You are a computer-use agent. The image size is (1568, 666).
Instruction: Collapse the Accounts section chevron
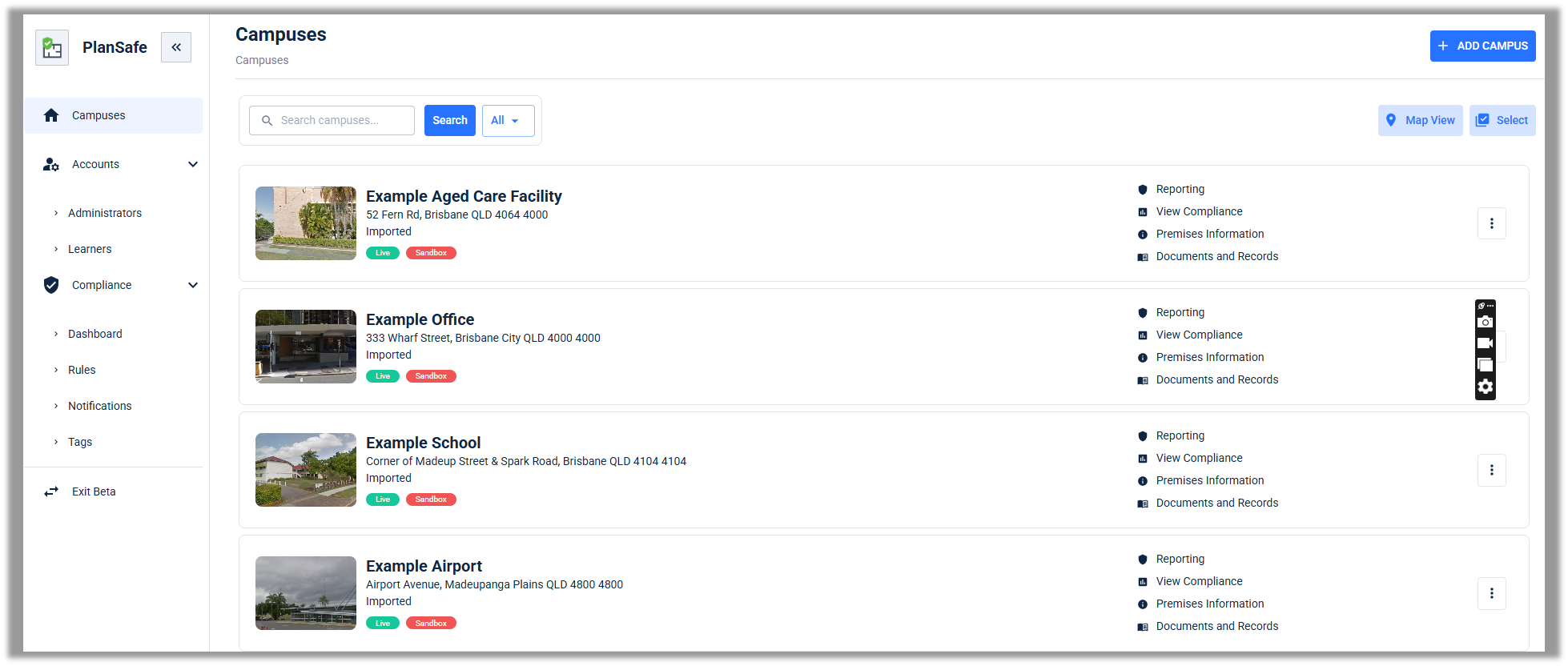193,164
